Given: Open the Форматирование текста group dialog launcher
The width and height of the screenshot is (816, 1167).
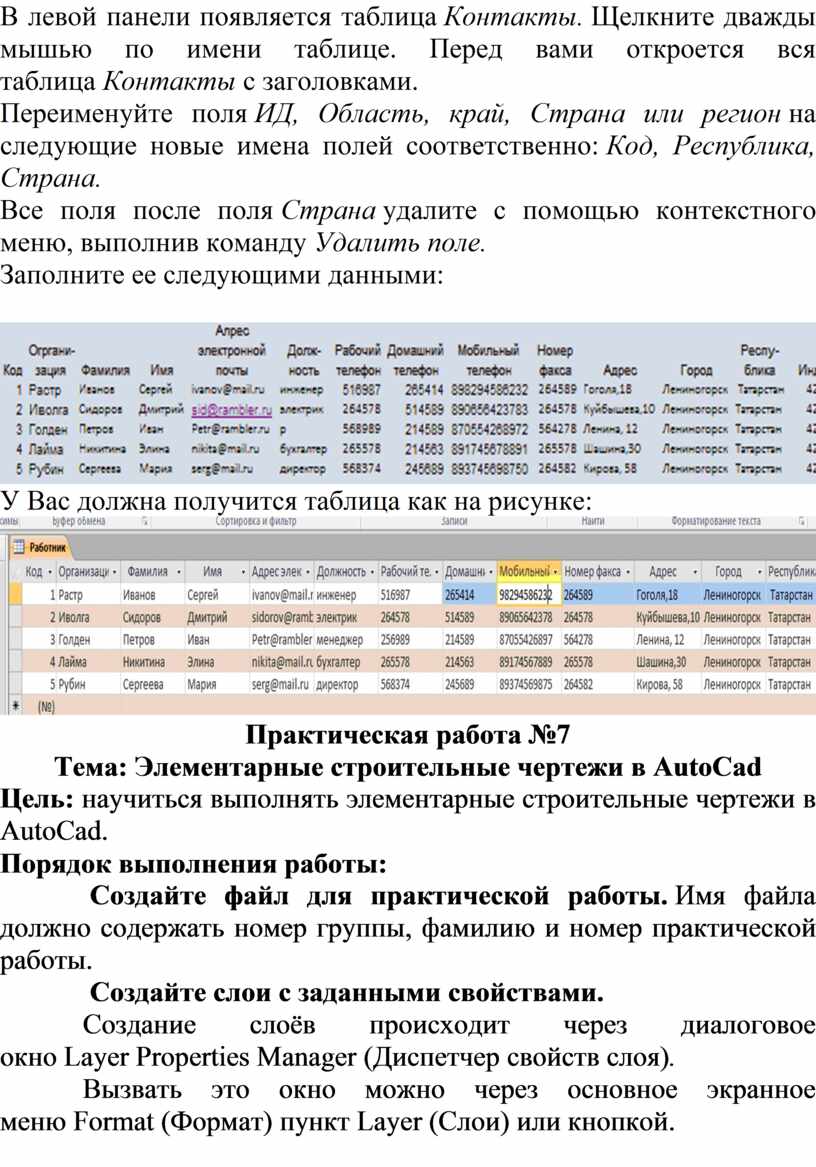Looking at the screenshot, I should 802,522.
